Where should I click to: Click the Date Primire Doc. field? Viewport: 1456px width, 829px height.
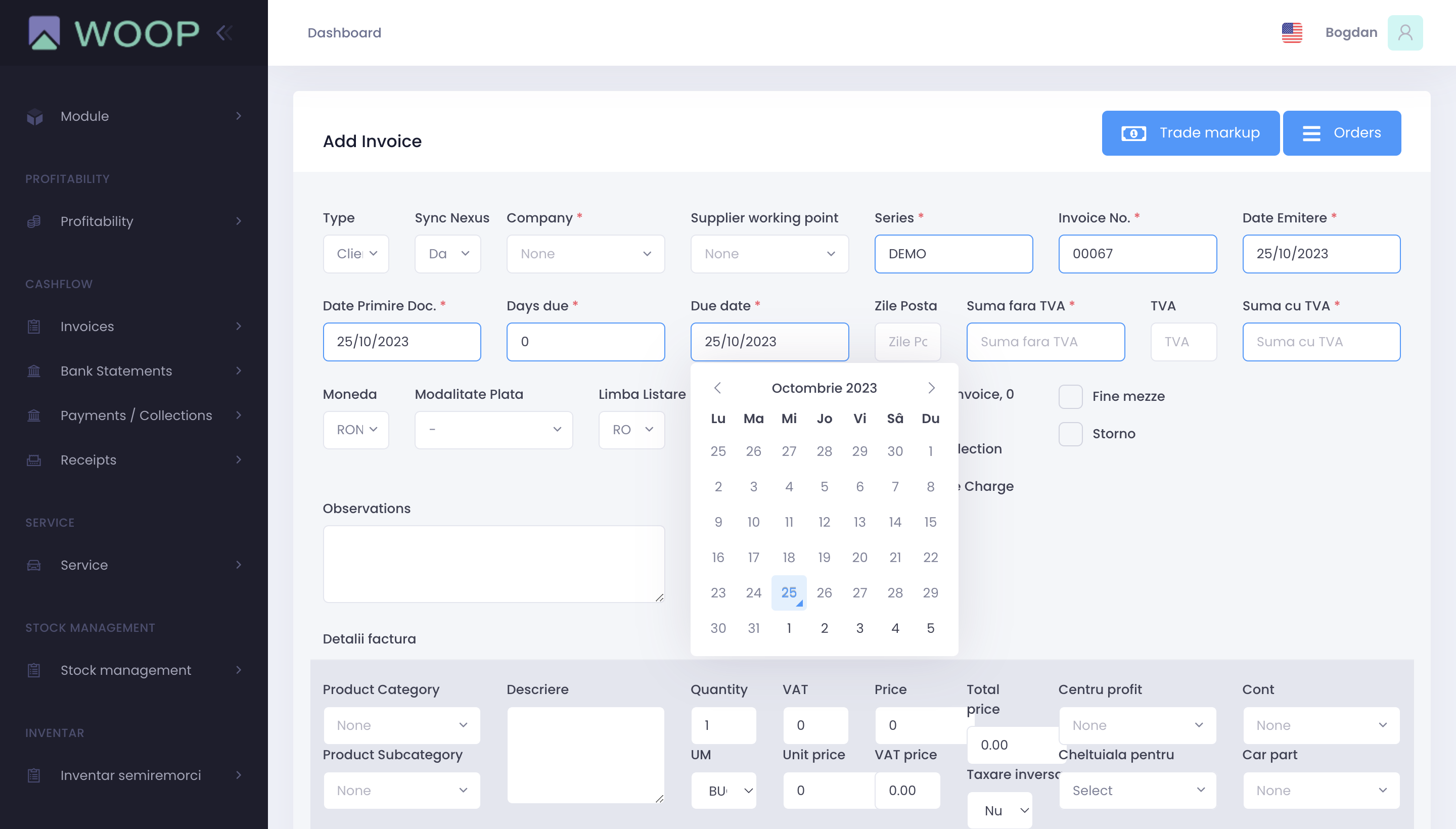click(402, 342)
